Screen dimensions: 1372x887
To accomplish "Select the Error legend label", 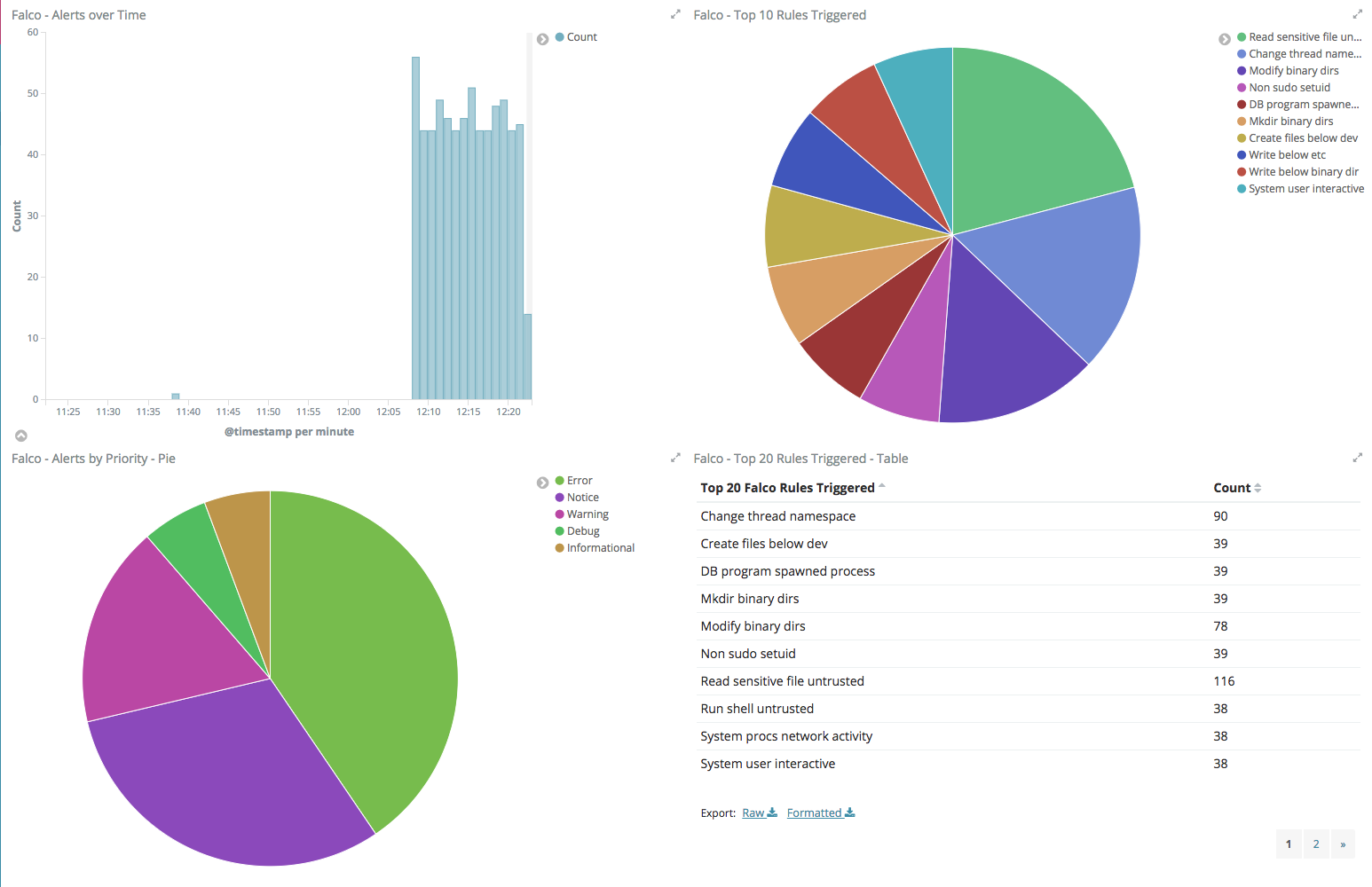I will (580, 481).
